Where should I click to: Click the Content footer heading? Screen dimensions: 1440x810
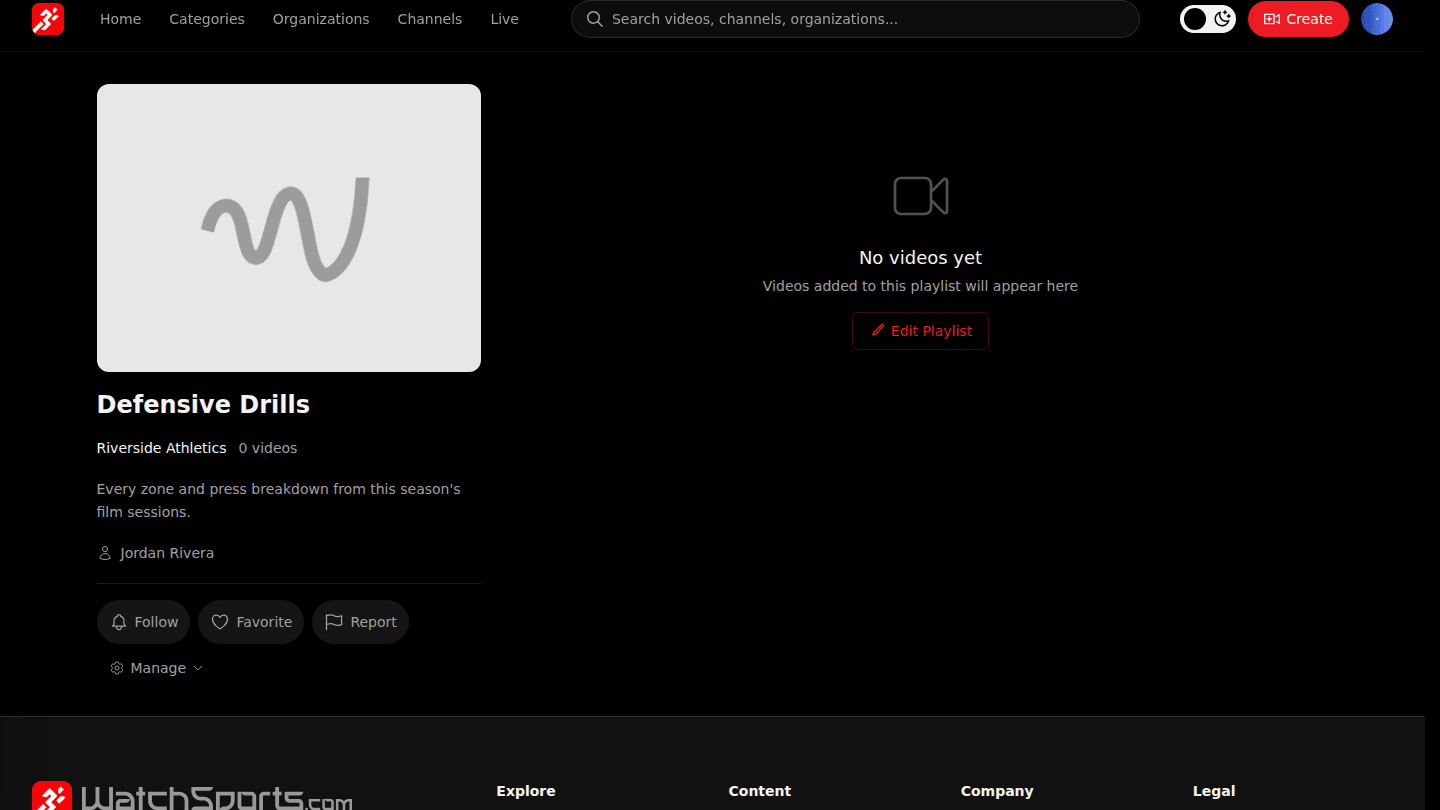[760, 791]
